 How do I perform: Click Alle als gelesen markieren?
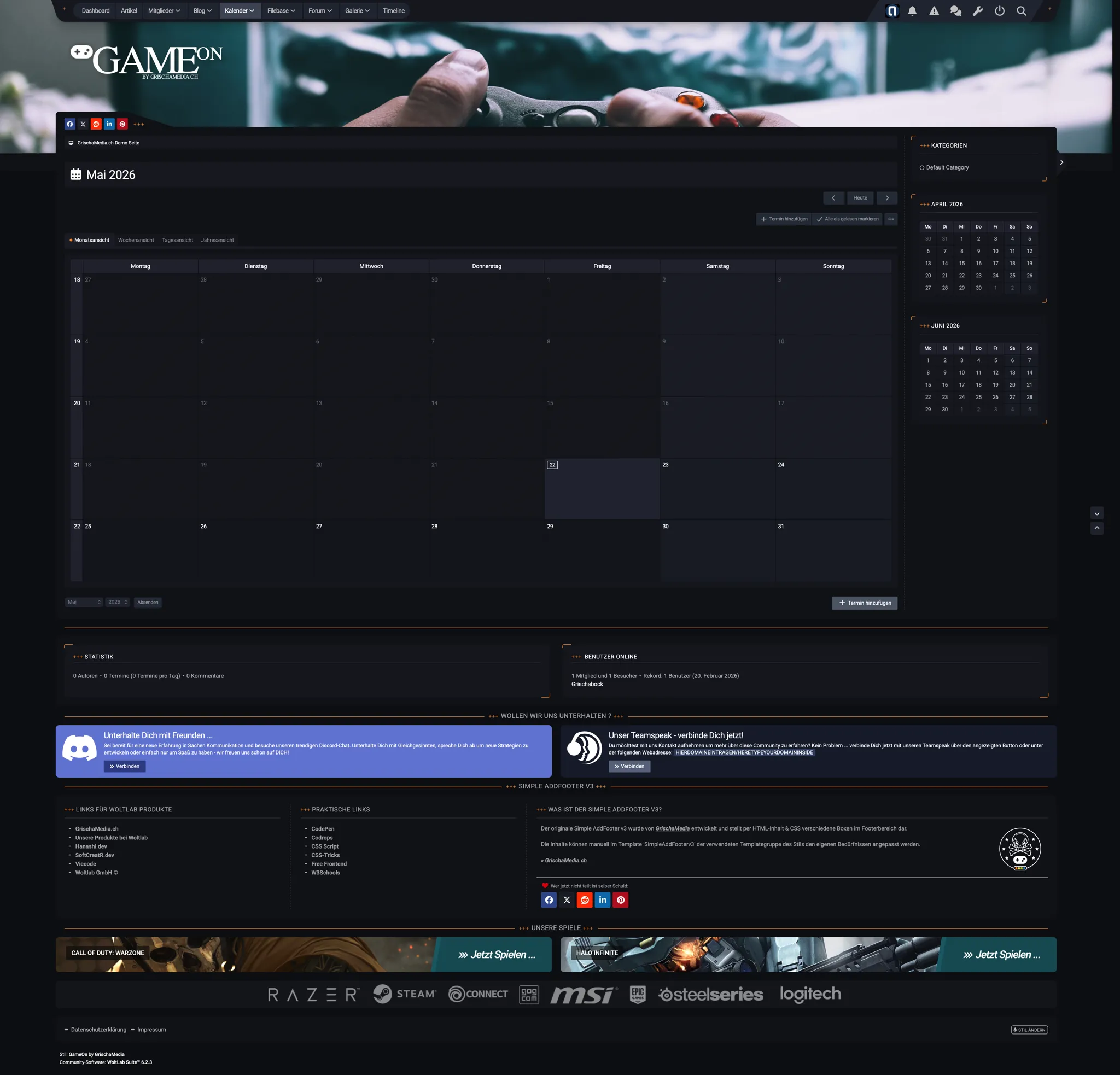[848, 219]
